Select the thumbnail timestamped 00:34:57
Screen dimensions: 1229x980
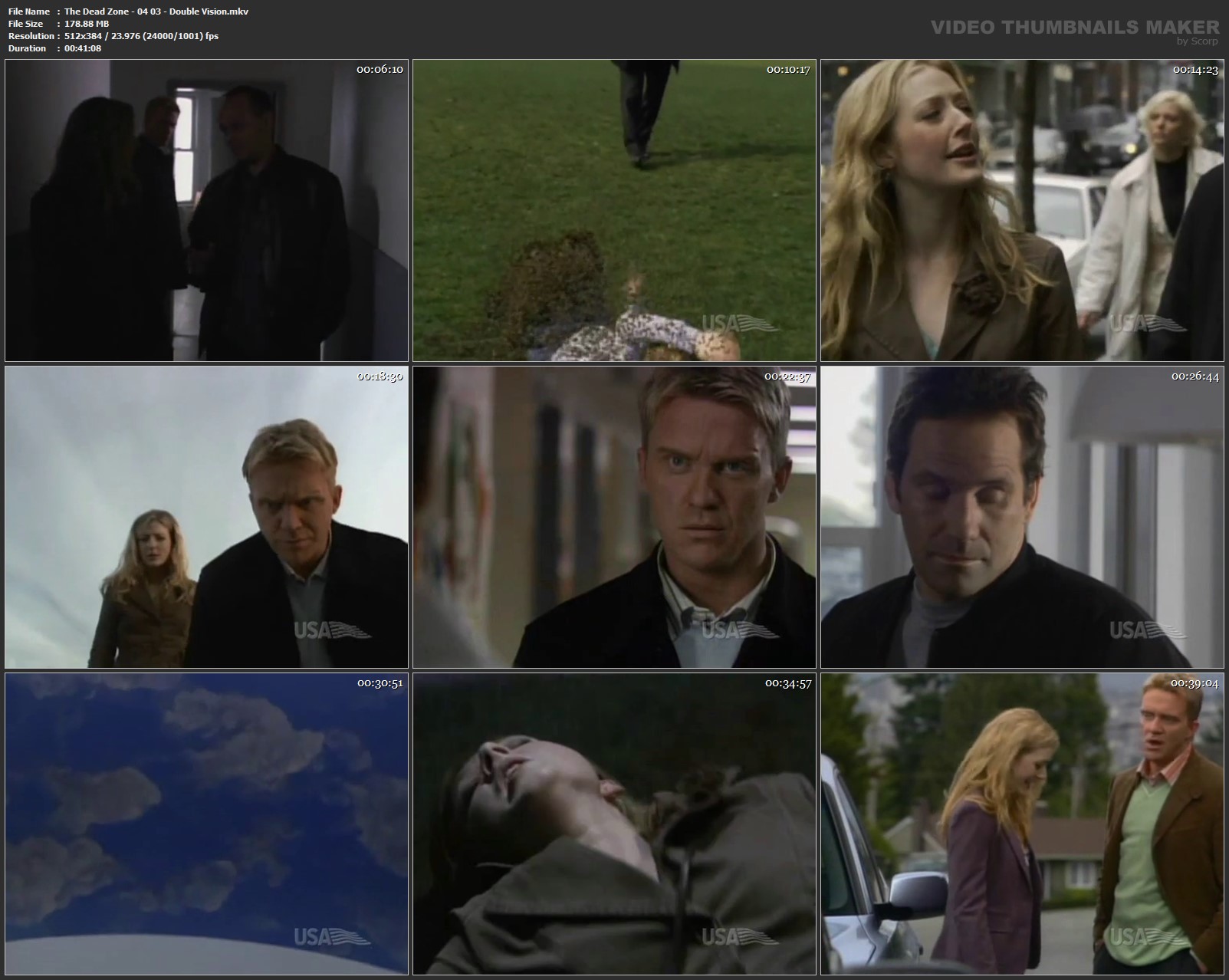point(614,824)
